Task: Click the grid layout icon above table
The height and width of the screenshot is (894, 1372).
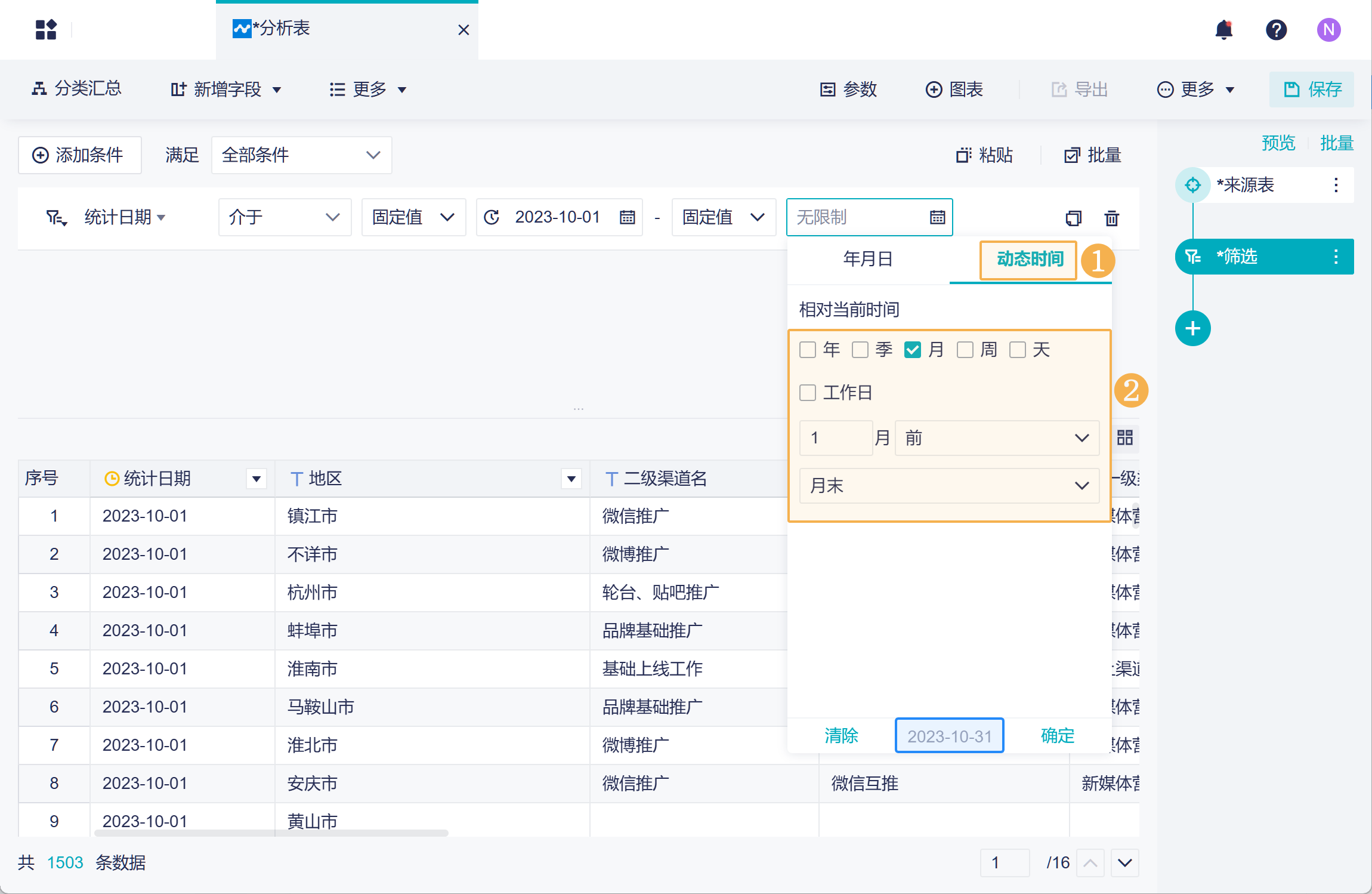Action: click(x=1124, y=437)
